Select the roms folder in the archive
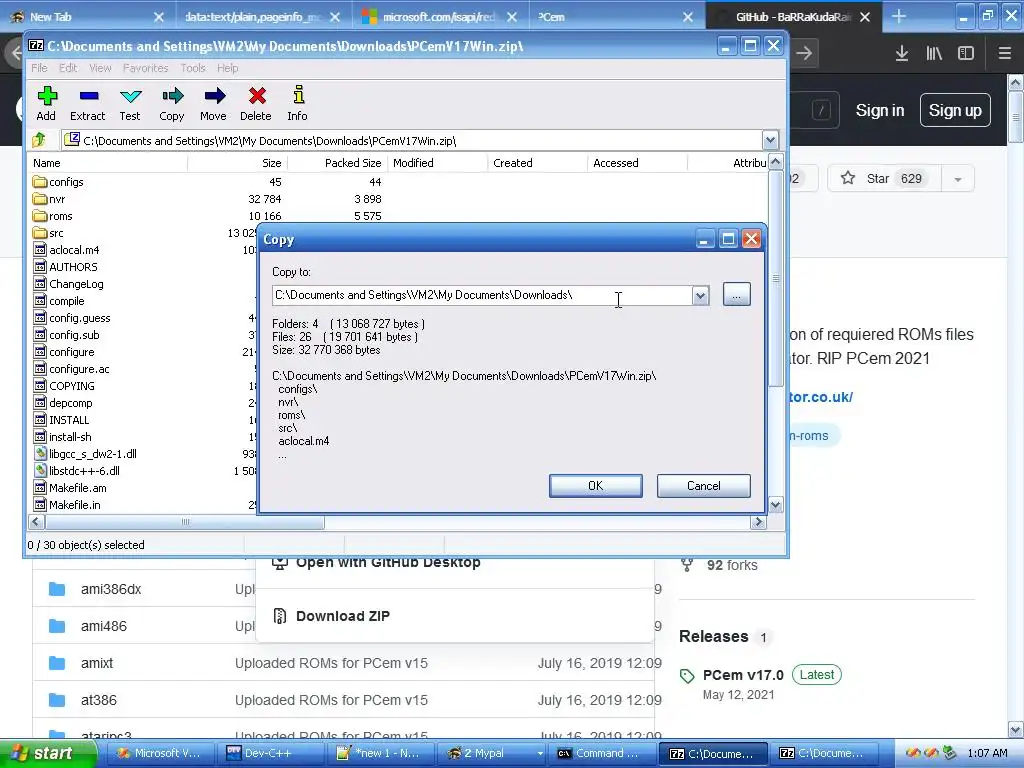This screenshot has height=768, width=1024. click(52, 216)
